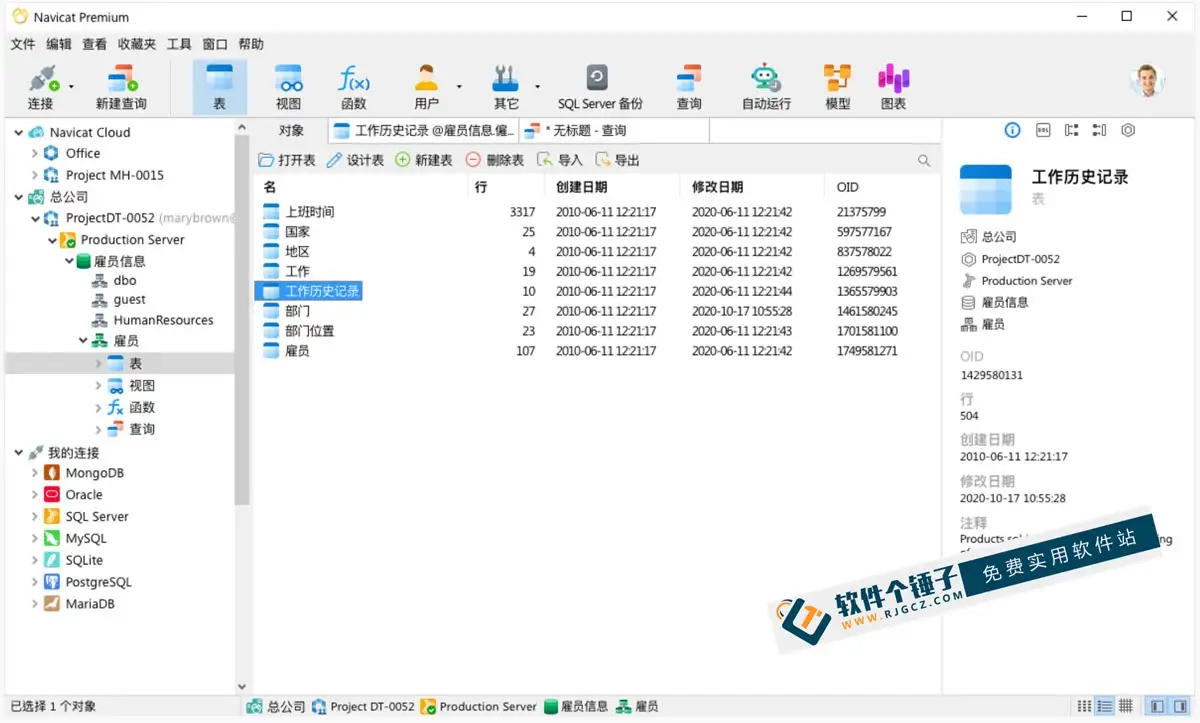
Task: Switch to the 对象 tab
Action: tap(291, 130)
